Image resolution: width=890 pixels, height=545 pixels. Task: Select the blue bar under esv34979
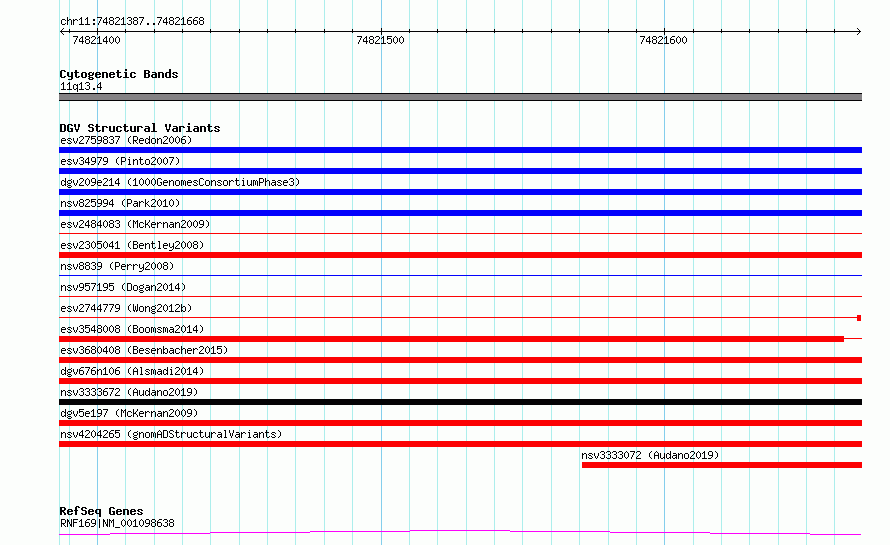pos(460,171)
